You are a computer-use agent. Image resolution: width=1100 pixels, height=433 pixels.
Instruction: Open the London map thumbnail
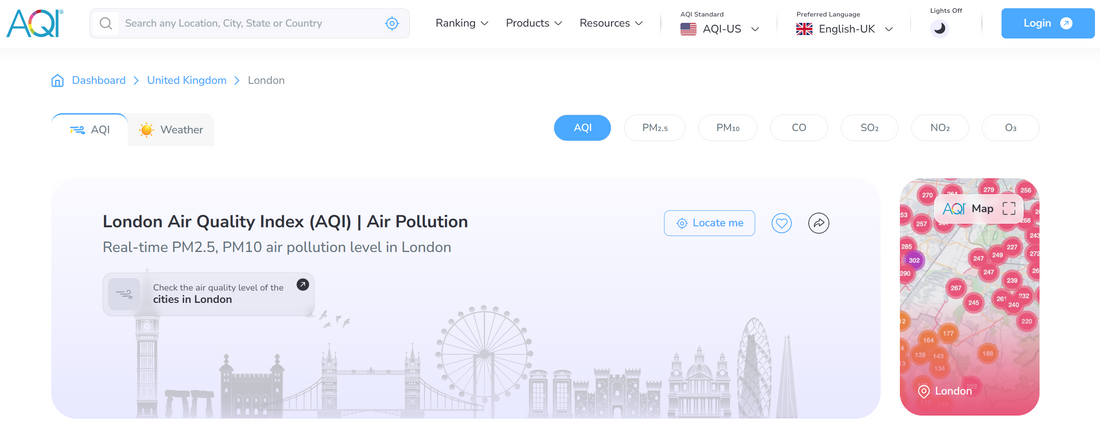point(970,296)
